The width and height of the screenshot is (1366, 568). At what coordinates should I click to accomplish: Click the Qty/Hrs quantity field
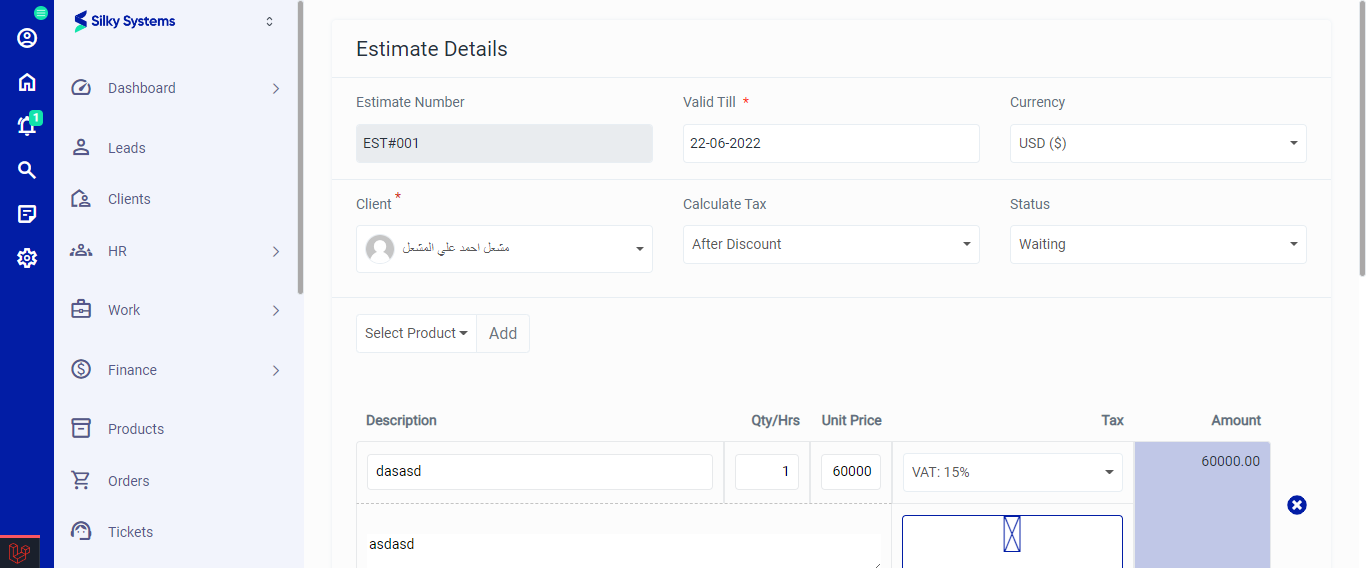(767, 471)
